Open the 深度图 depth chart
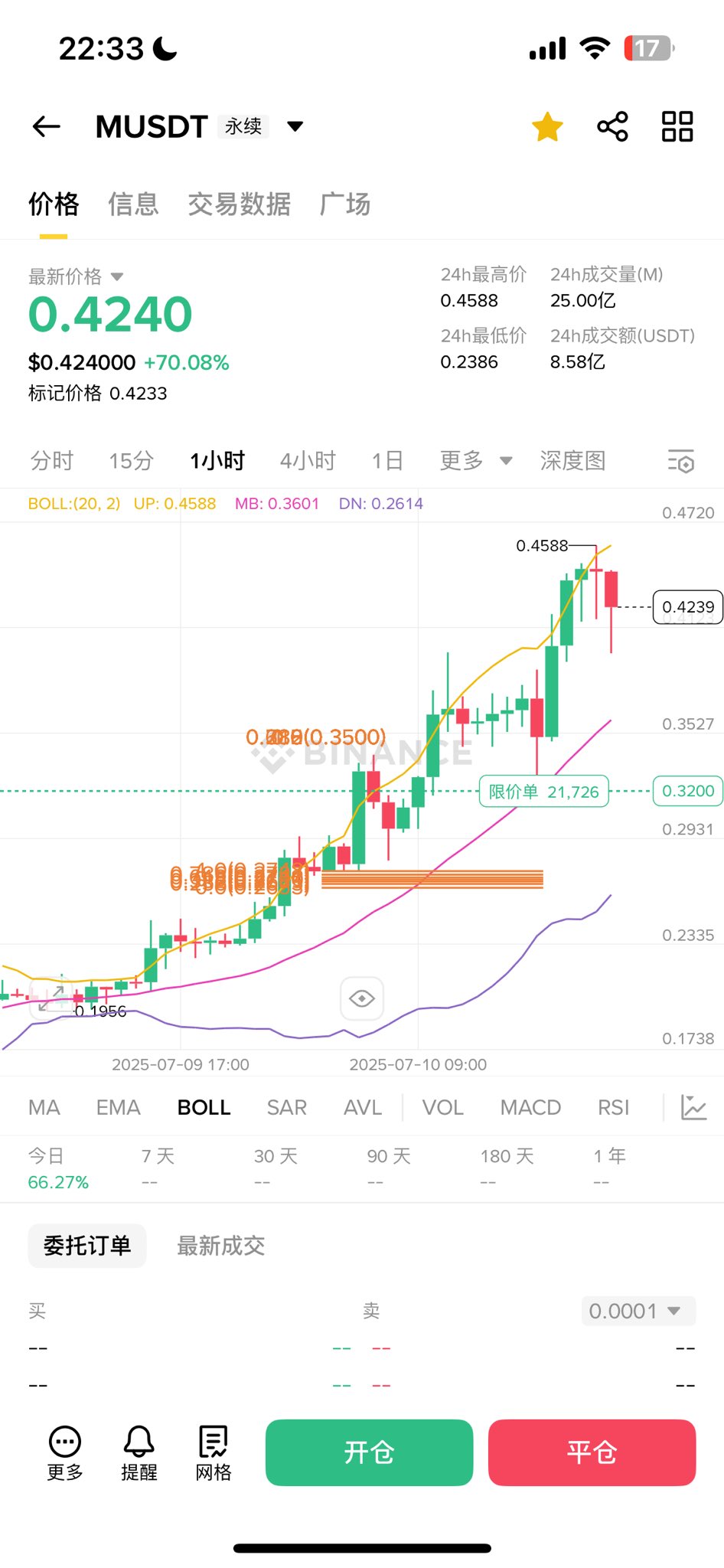The image size is (724, 1568). 572,460
